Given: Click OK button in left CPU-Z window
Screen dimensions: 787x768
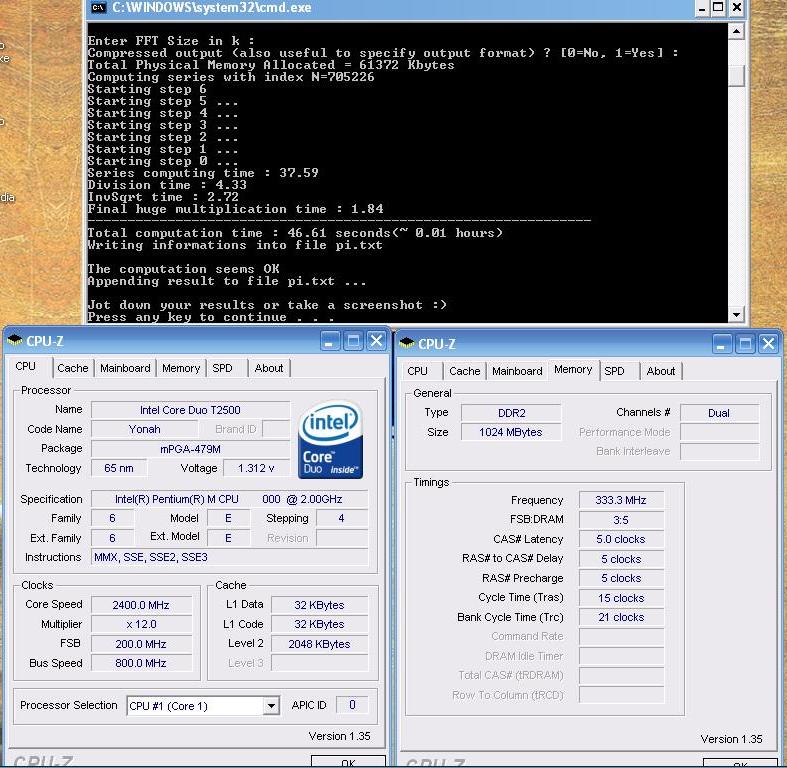Looking at the screenshot, I should point(348,762).
